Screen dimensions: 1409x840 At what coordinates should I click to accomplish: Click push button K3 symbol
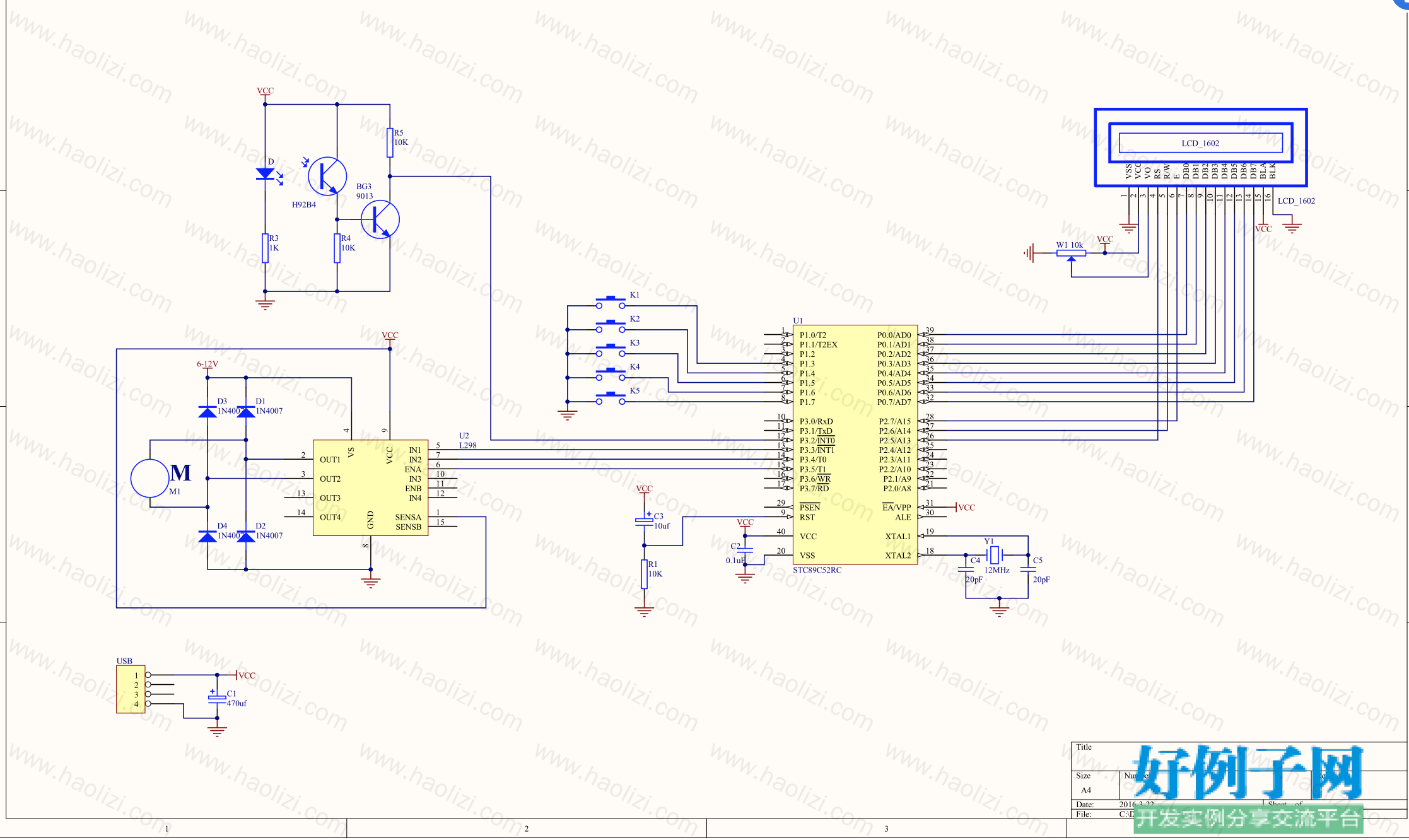611,350
